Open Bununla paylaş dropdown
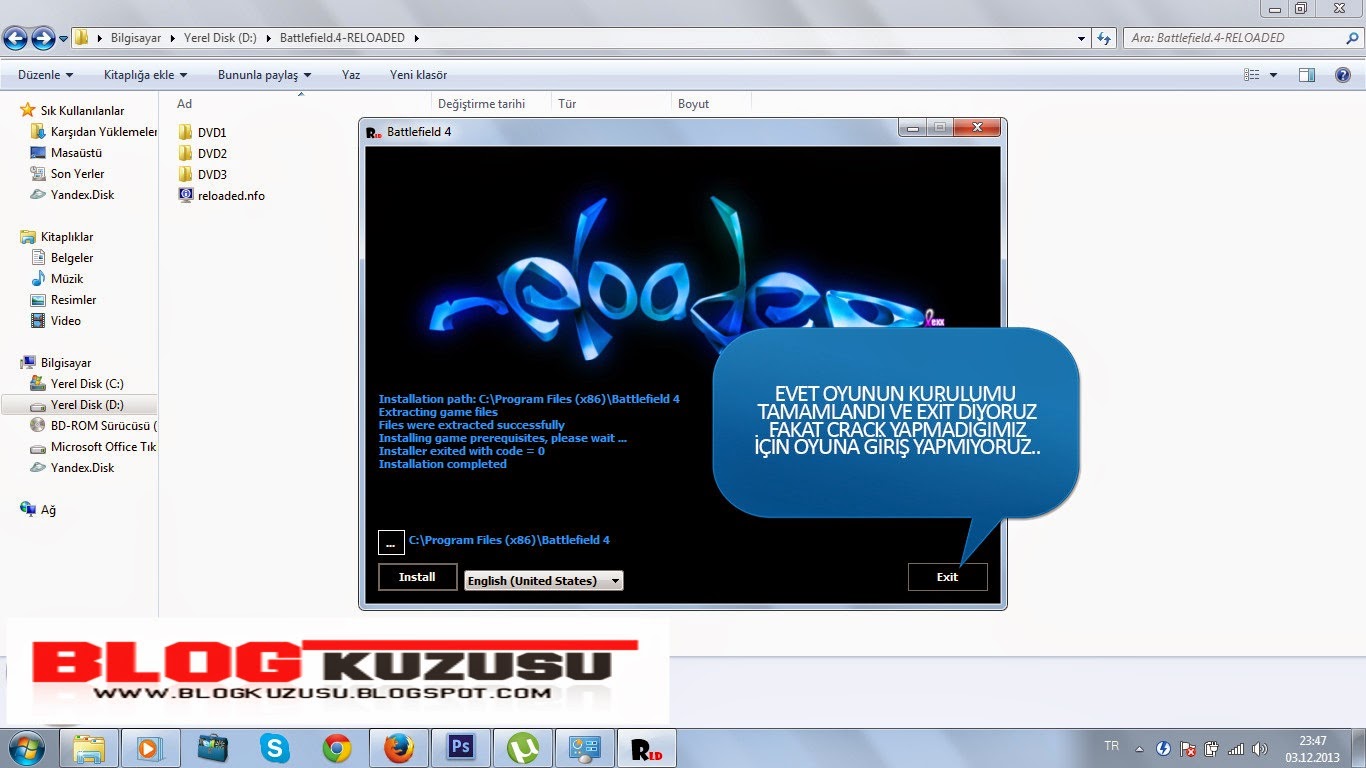The width and height of the screenshot is (1366, 768). [264, 75]
